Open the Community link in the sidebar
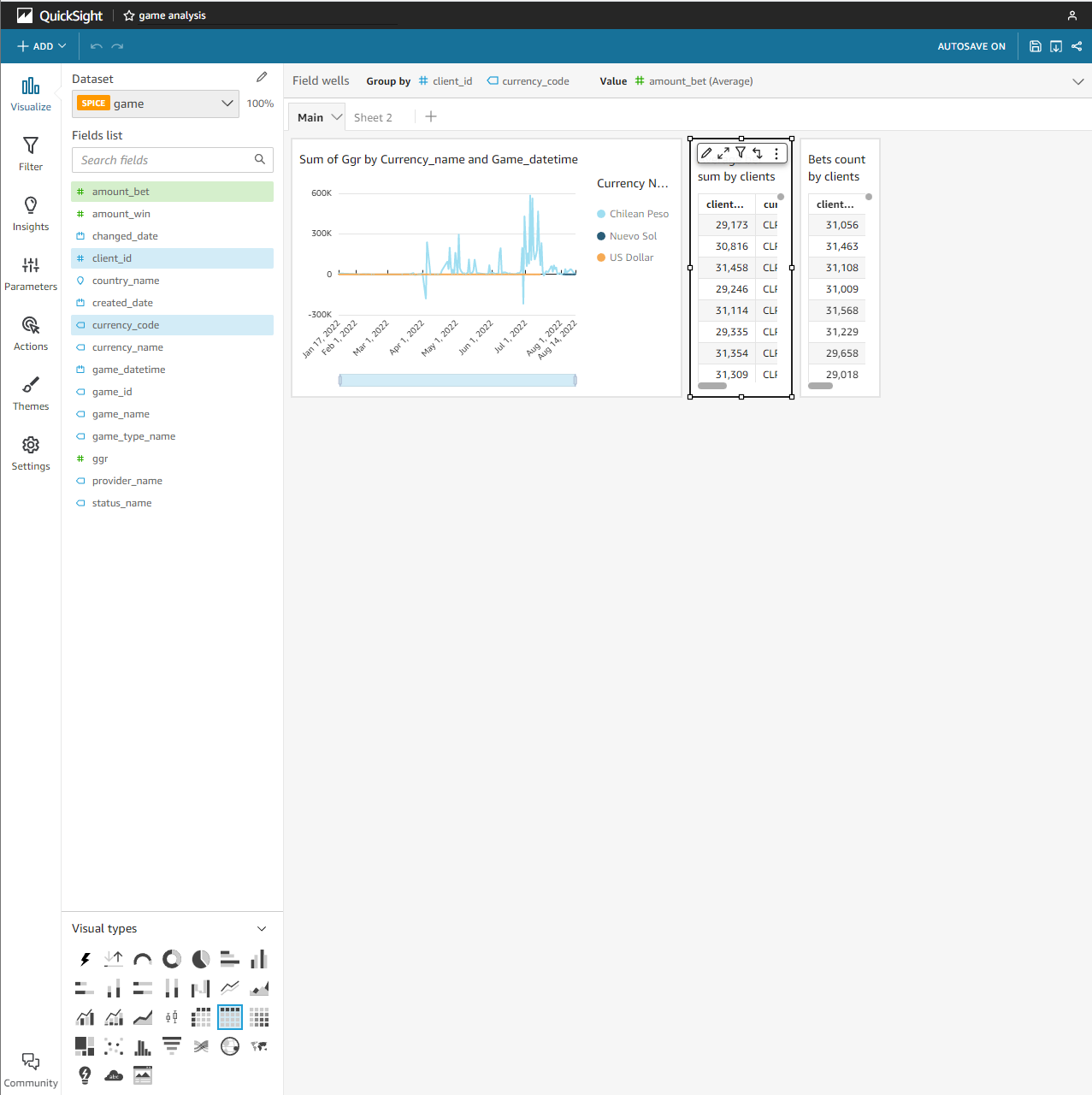1092x1095 pixels. pos(31,1070)
